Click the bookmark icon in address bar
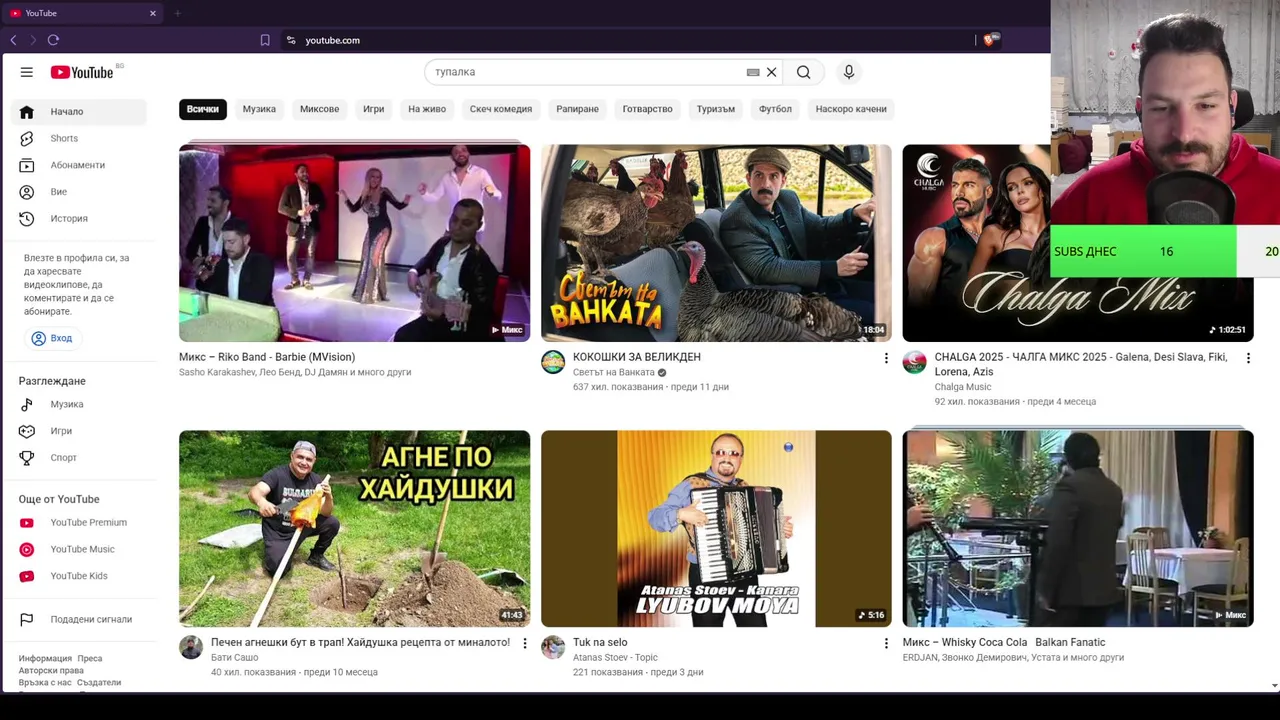 point(265,40)
